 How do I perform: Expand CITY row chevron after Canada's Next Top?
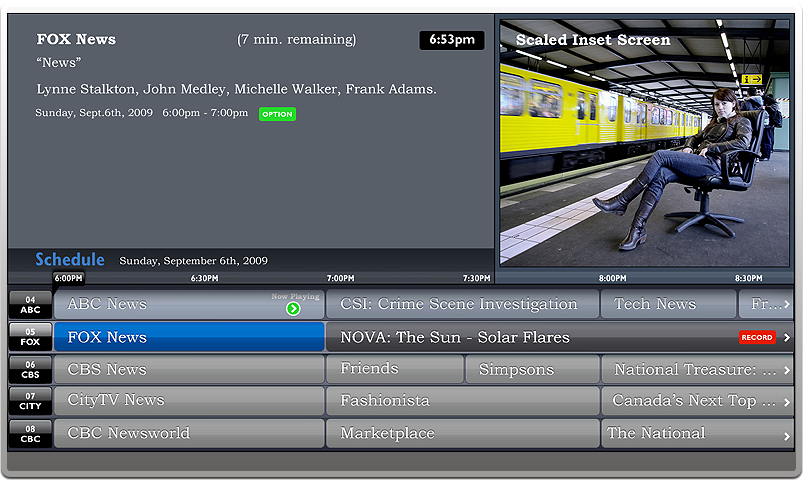(787, 402)
